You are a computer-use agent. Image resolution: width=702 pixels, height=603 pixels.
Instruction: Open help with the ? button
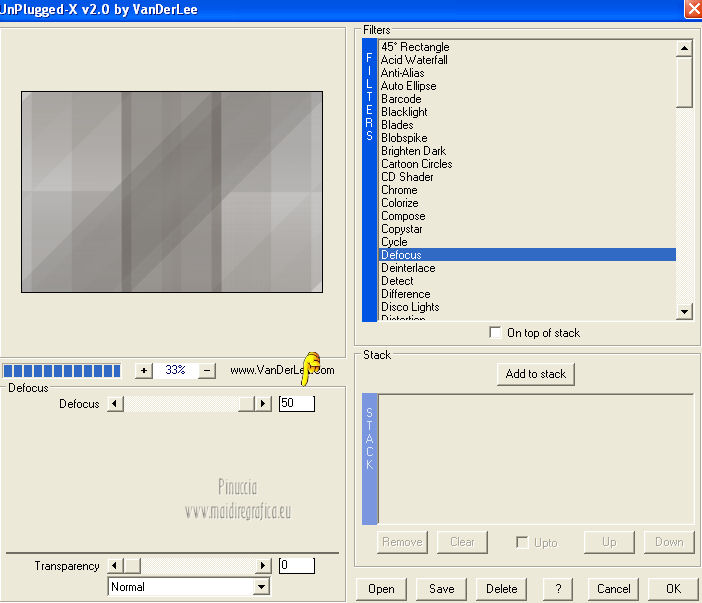coord(558,589)
